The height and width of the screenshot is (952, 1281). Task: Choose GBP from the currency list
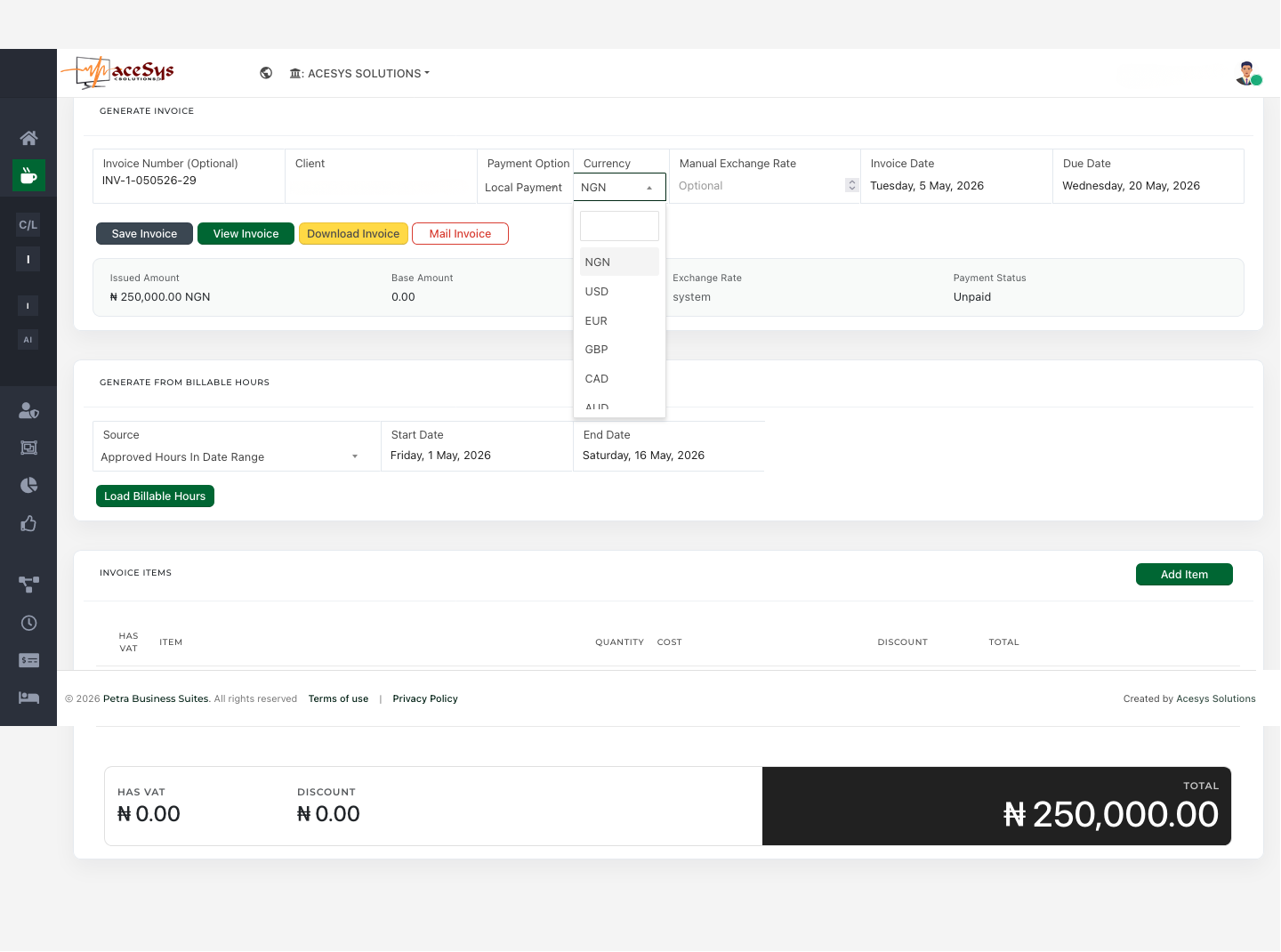pos(619,349)
